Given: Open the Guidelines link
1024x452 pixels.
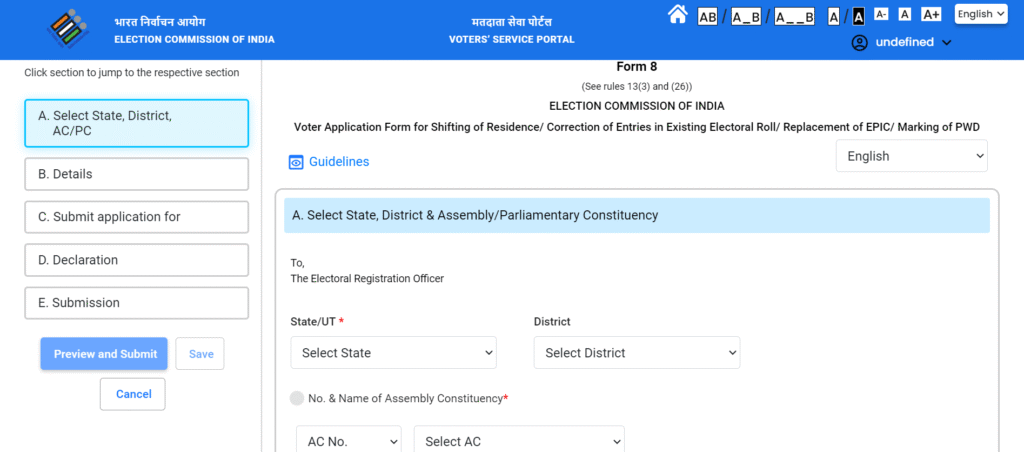Looking at the screenshot, I should tap(338, 162).
